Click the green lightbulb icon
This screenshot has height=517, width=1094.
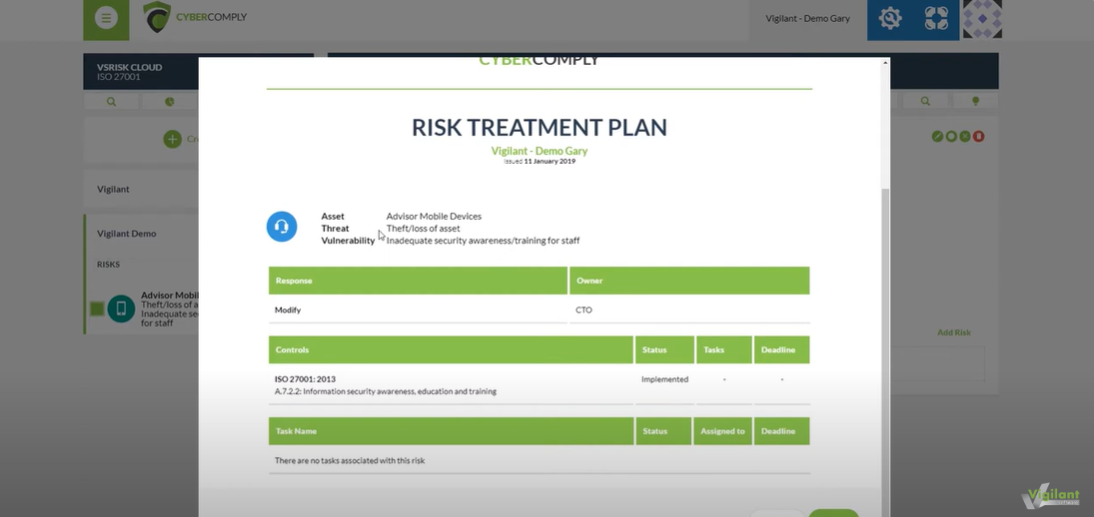tap(975, 101)
